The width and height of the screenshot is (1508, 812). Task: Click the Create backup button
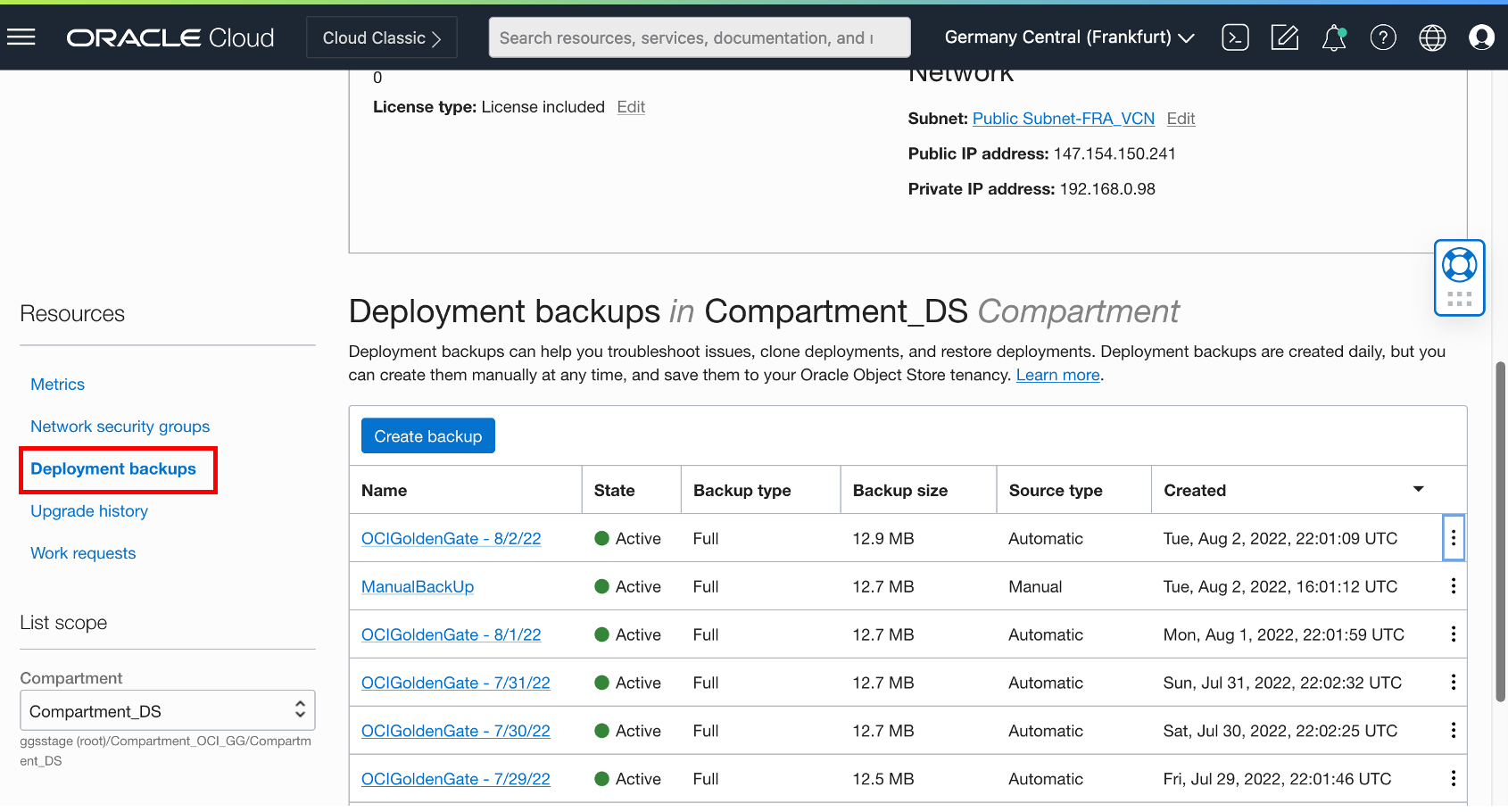pos(427,435)
